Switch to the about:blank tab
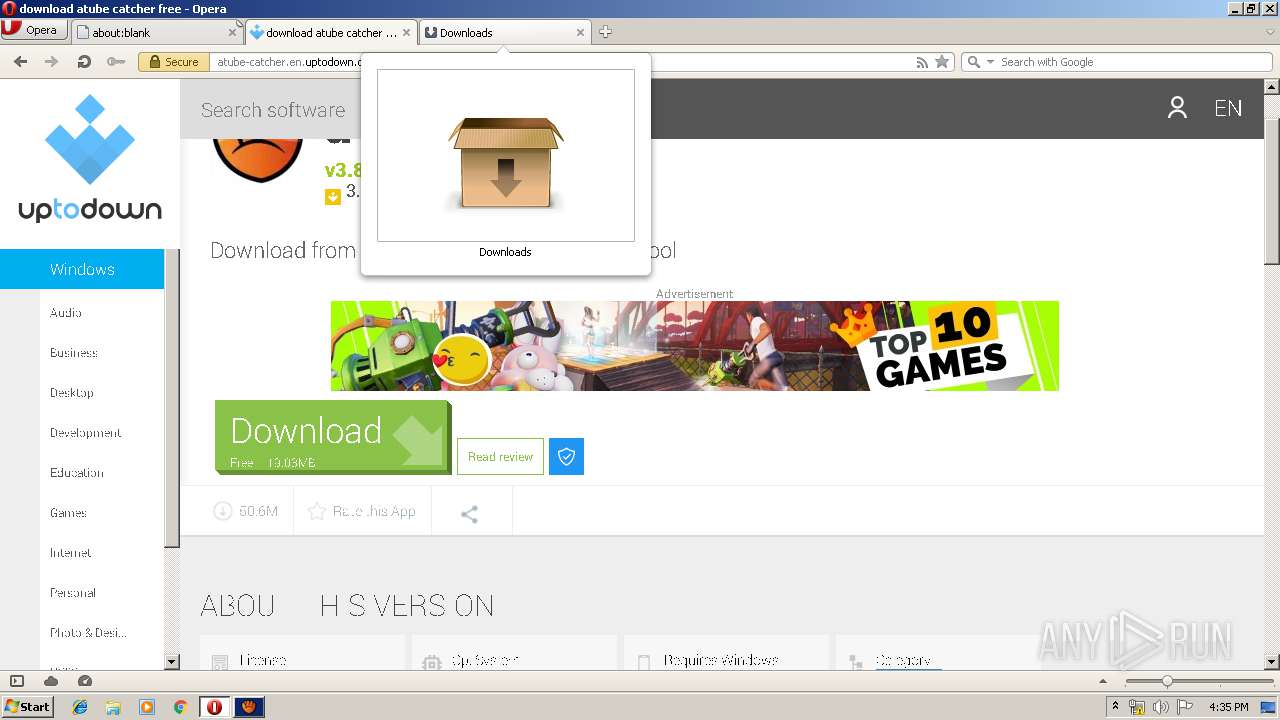 [x=158, y=32]
